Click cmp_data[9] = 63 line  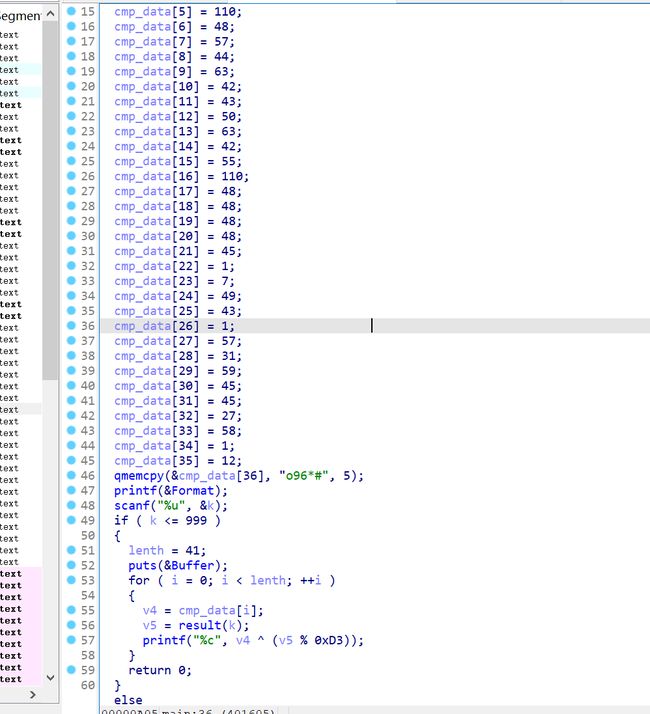coord(174,71)
